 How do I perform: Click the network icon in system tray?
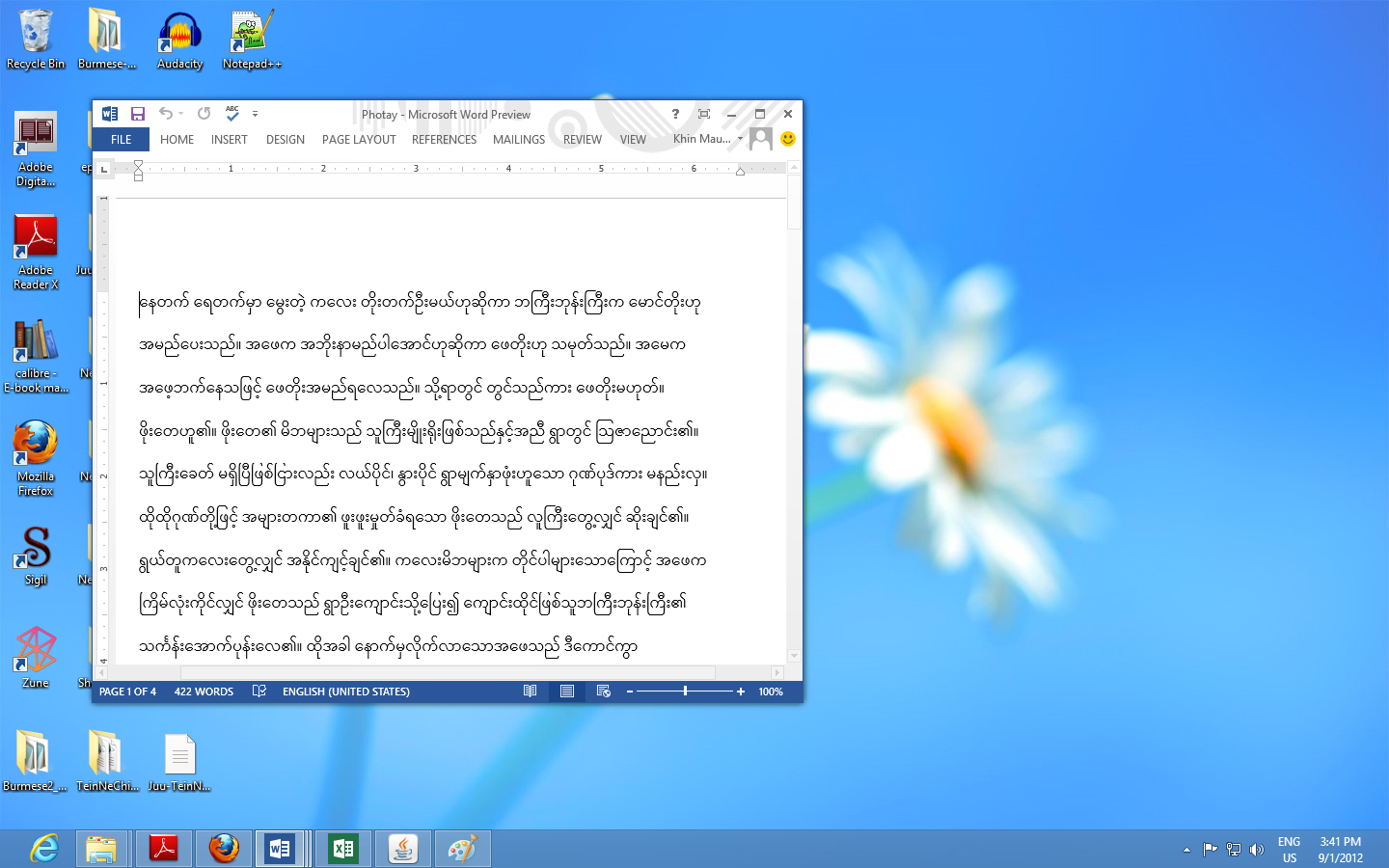pyautogui.click(x=1233, y=850)
